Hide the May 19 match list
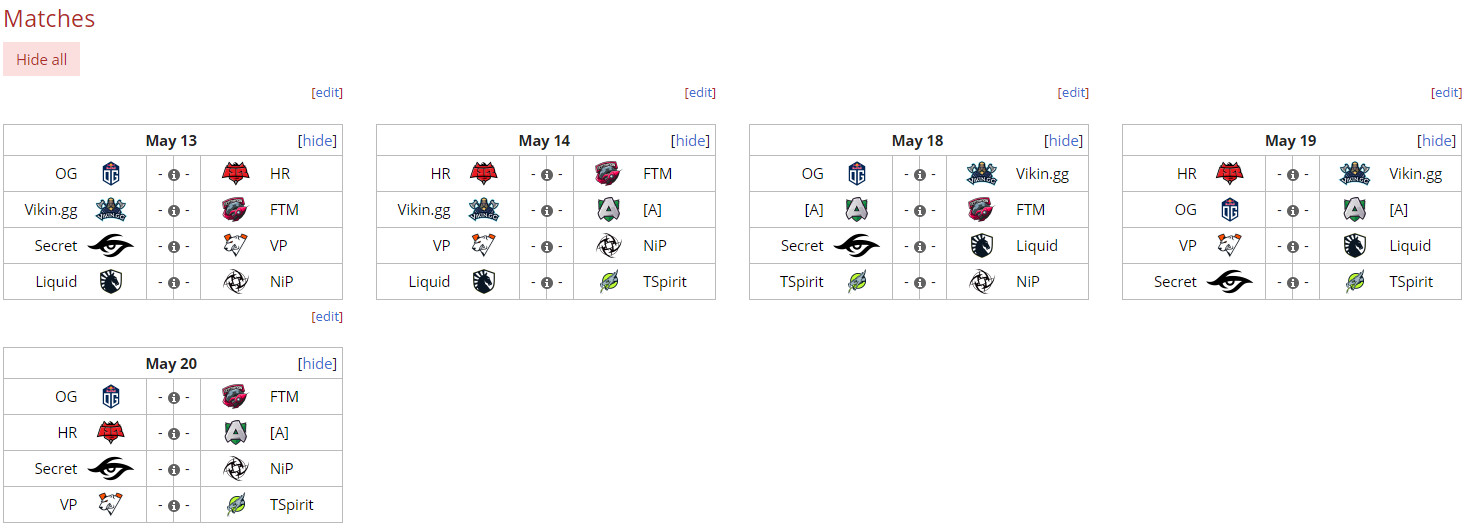The width and height of the screenshot is (1476, 531). 1436,141
